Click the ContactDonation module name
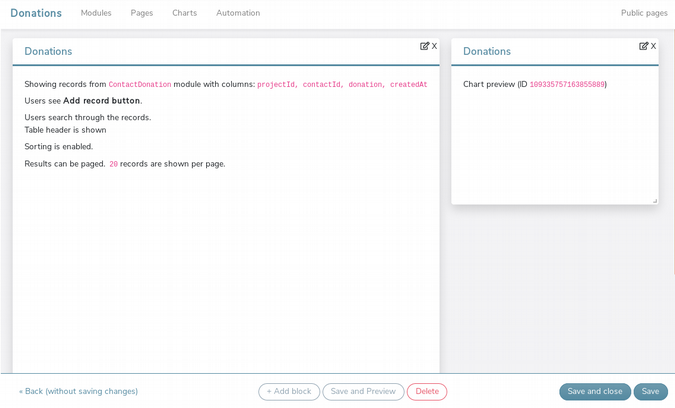 [x=140, y=85]
